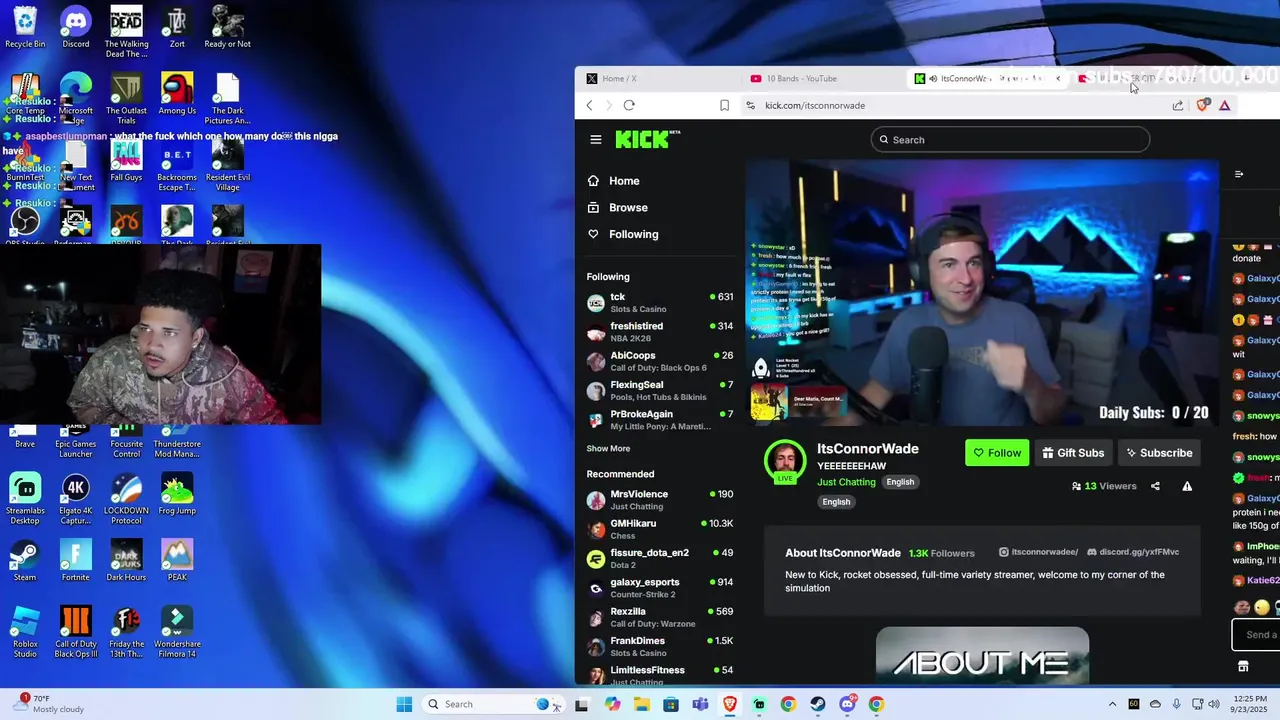Open the Windows Start menu
The width and height of the screenshot is (1280, 720).
pyautogui.click(x=404, y=704)
